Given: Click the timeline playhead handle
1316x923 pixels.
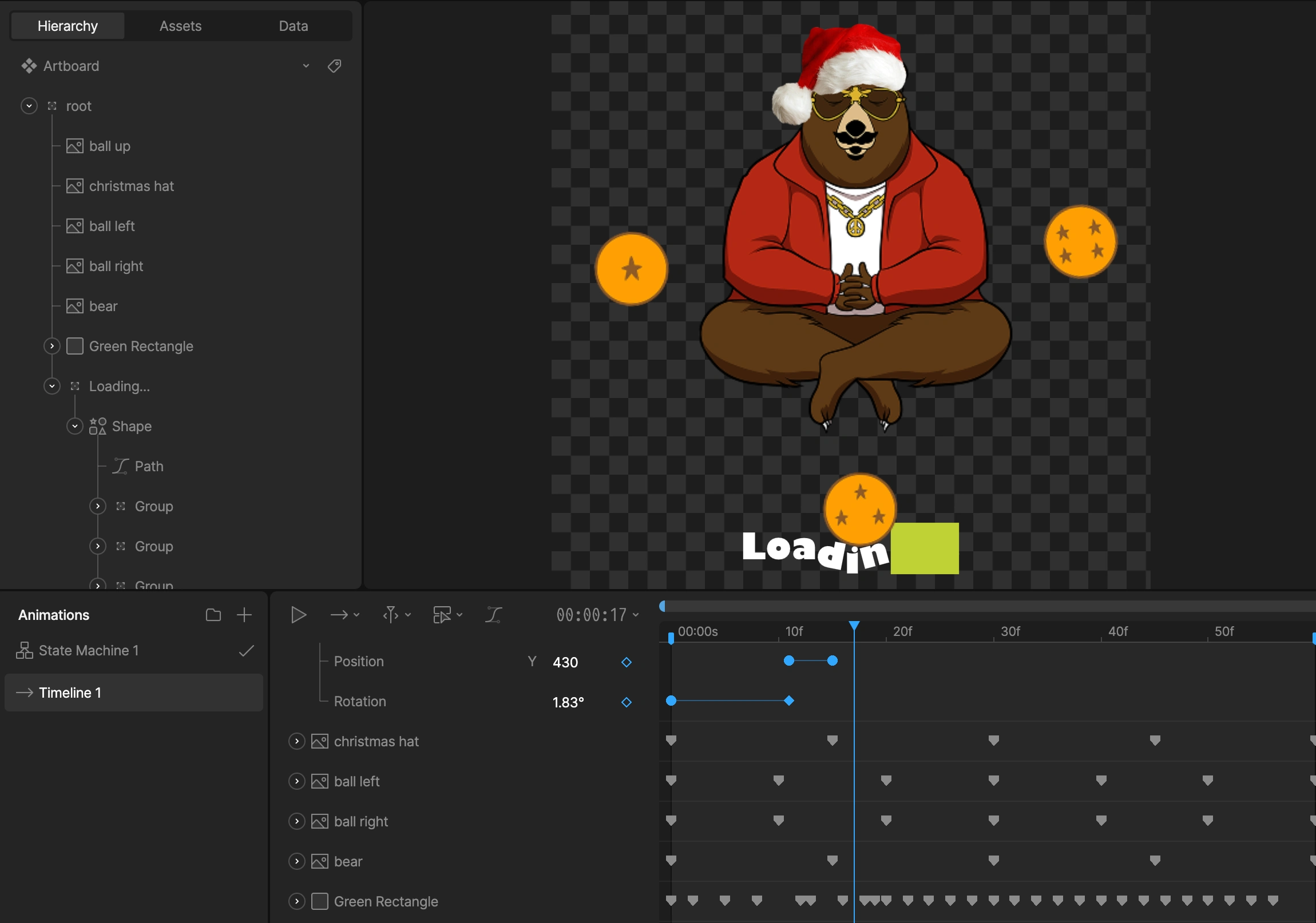Looking at the screenshot, I should tap(854, 626).
